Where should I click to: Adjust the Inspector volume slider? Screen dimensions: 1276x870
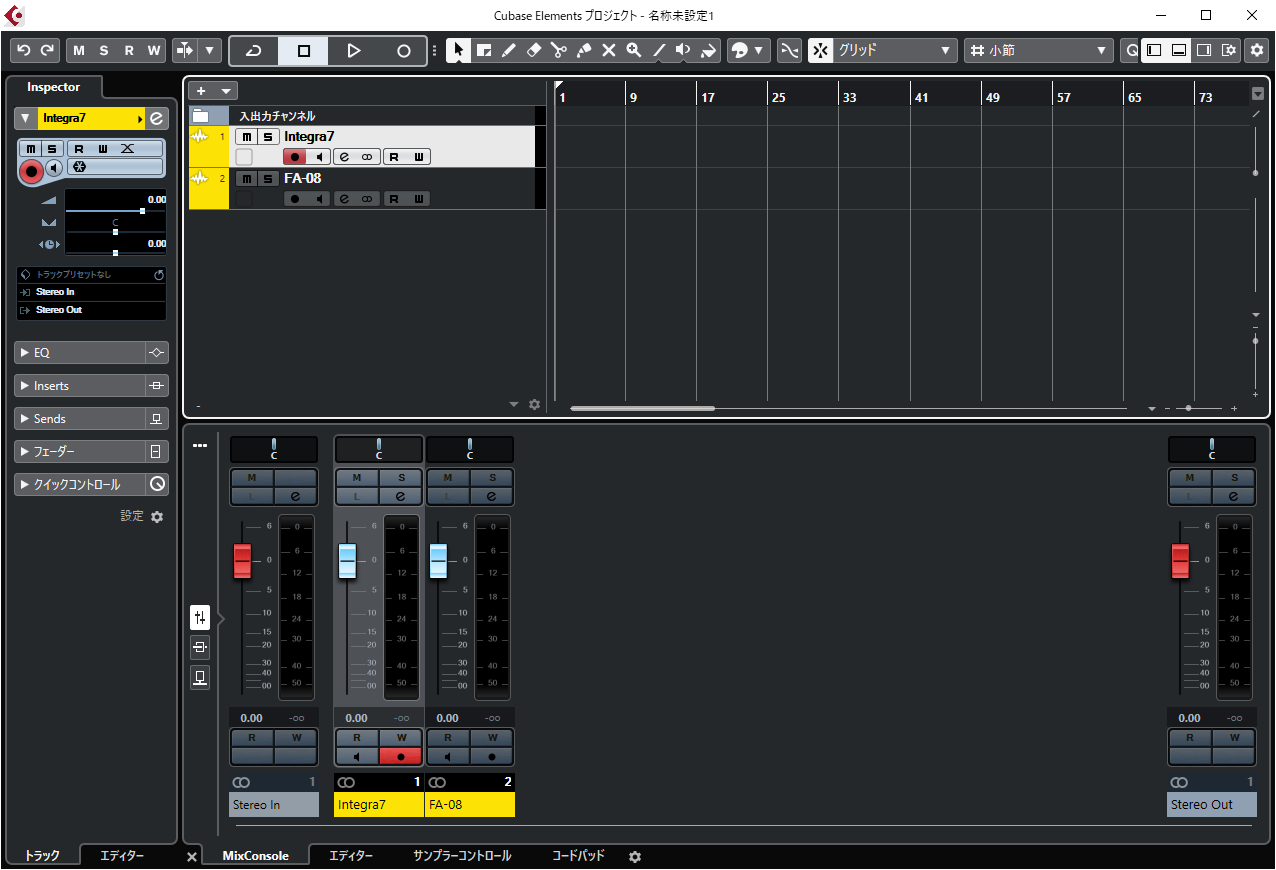[x=115, y=211]
